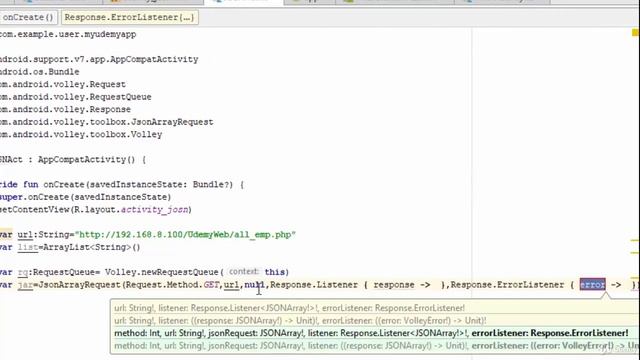The width and height of the screenshot is (640, 360).
Task: Click the com.android.volley.Response import line
Action: [65, 109]
